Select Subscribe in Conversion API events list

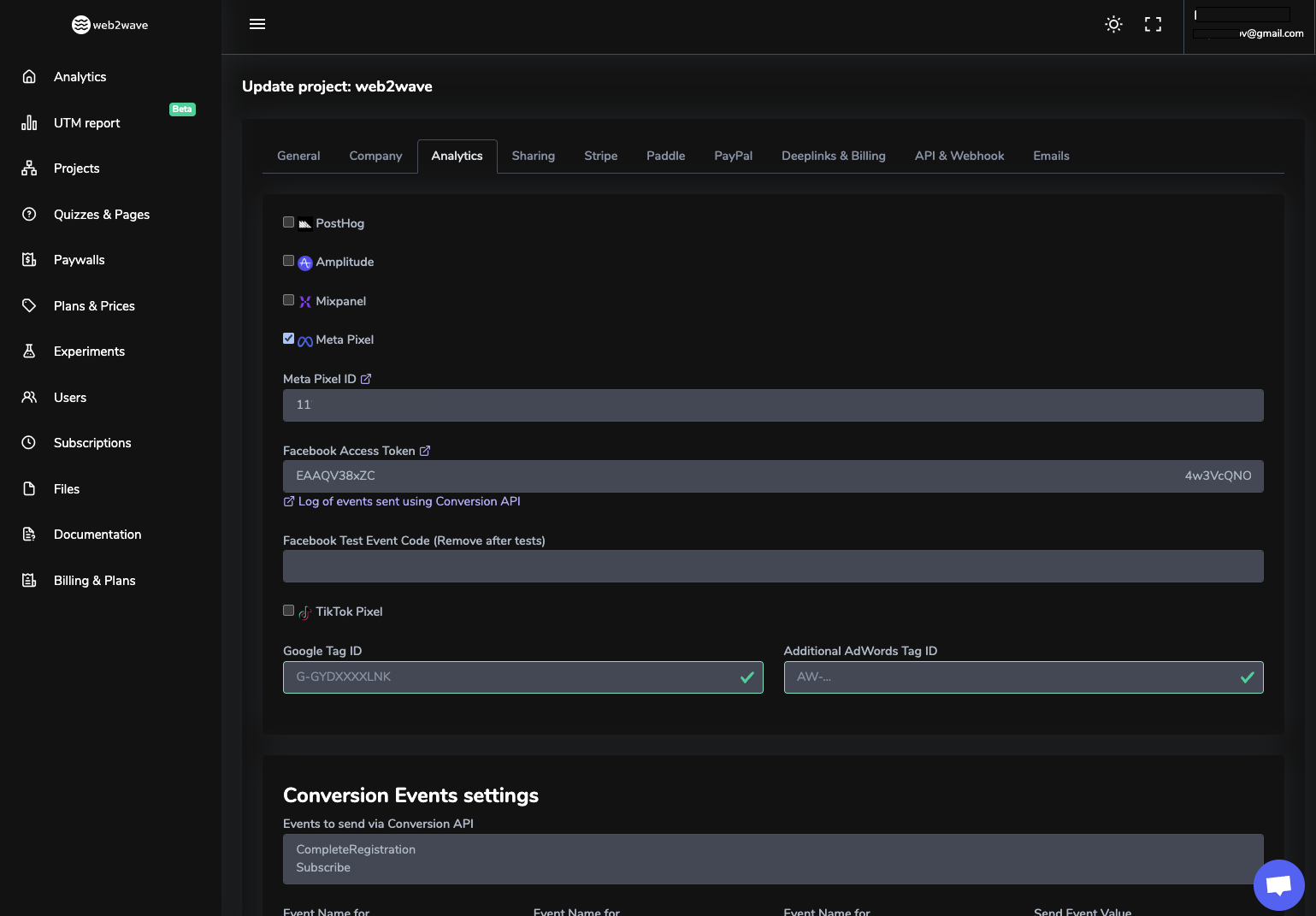point(323,867)
